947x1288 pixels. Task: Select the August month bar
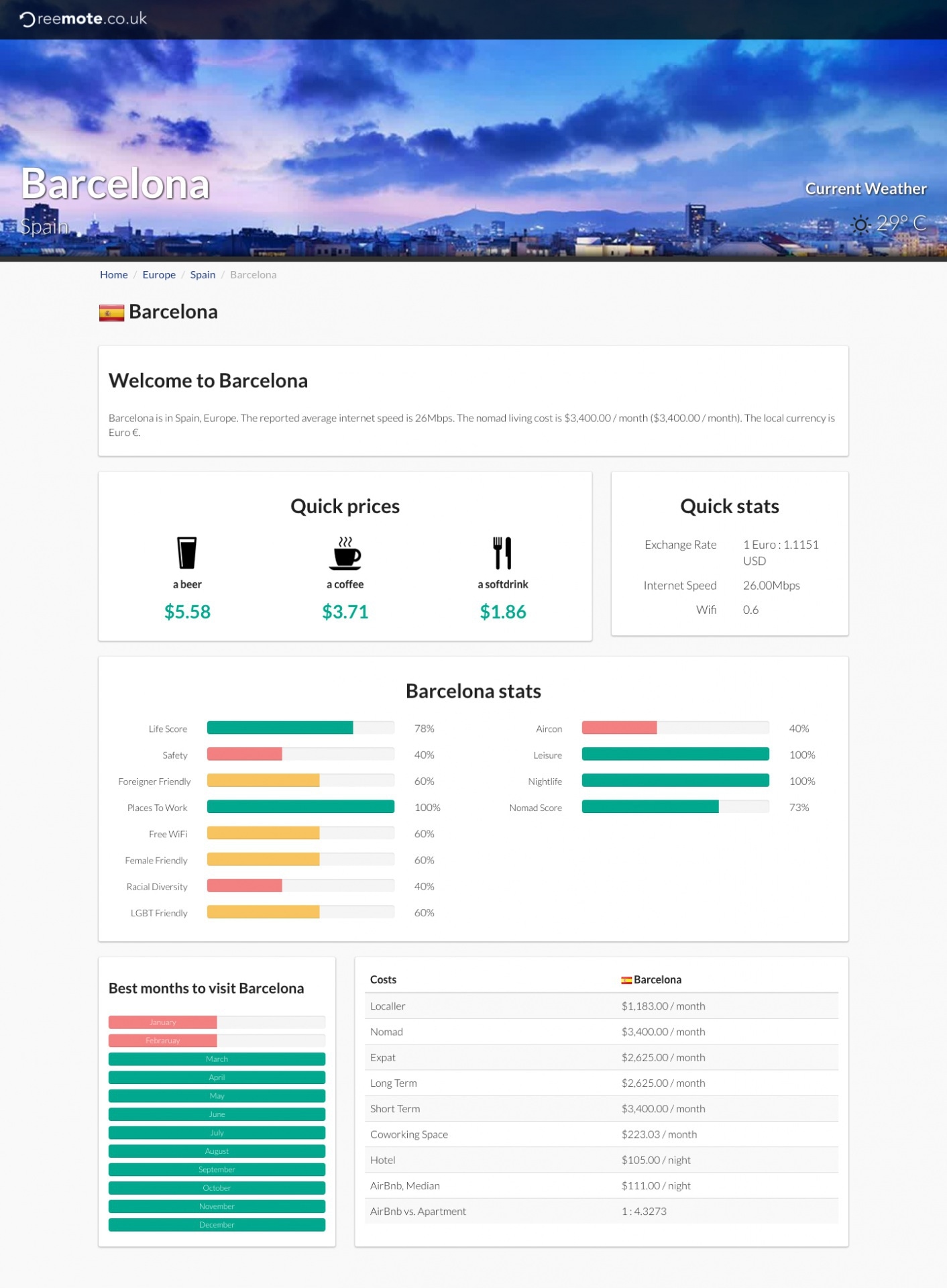point(217,1151)
